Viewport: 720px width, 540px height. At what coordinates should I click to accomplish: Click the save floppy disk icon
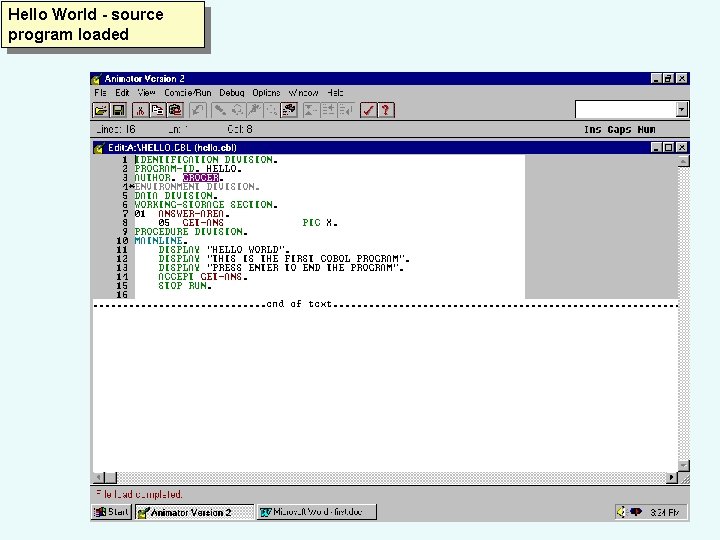pos(118,110)
